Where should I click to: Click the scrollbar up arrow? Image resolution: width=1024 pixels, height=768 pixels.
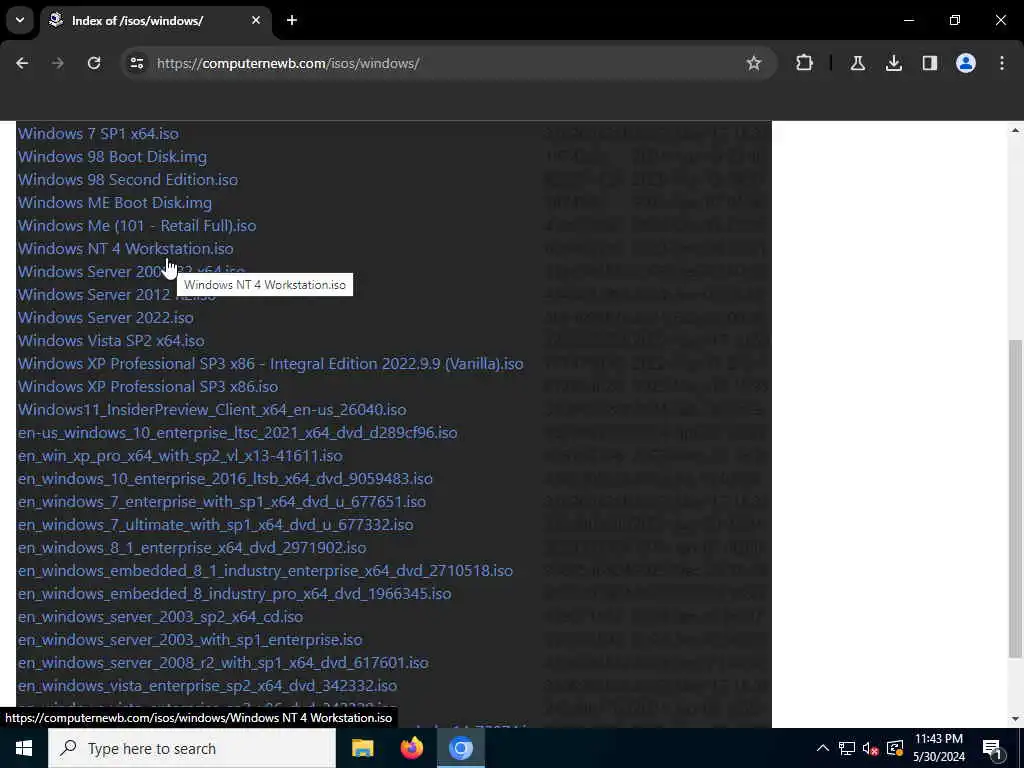click(1015, 130)
